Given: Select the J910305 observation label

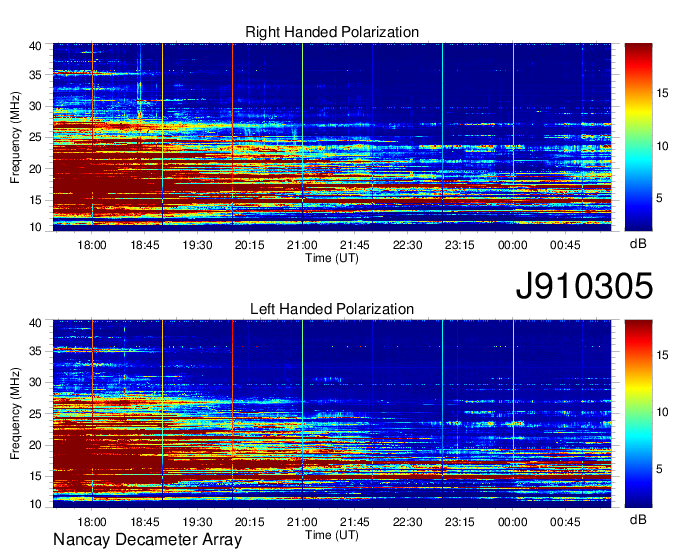Looking at the screenshot, I should [584, 285].
